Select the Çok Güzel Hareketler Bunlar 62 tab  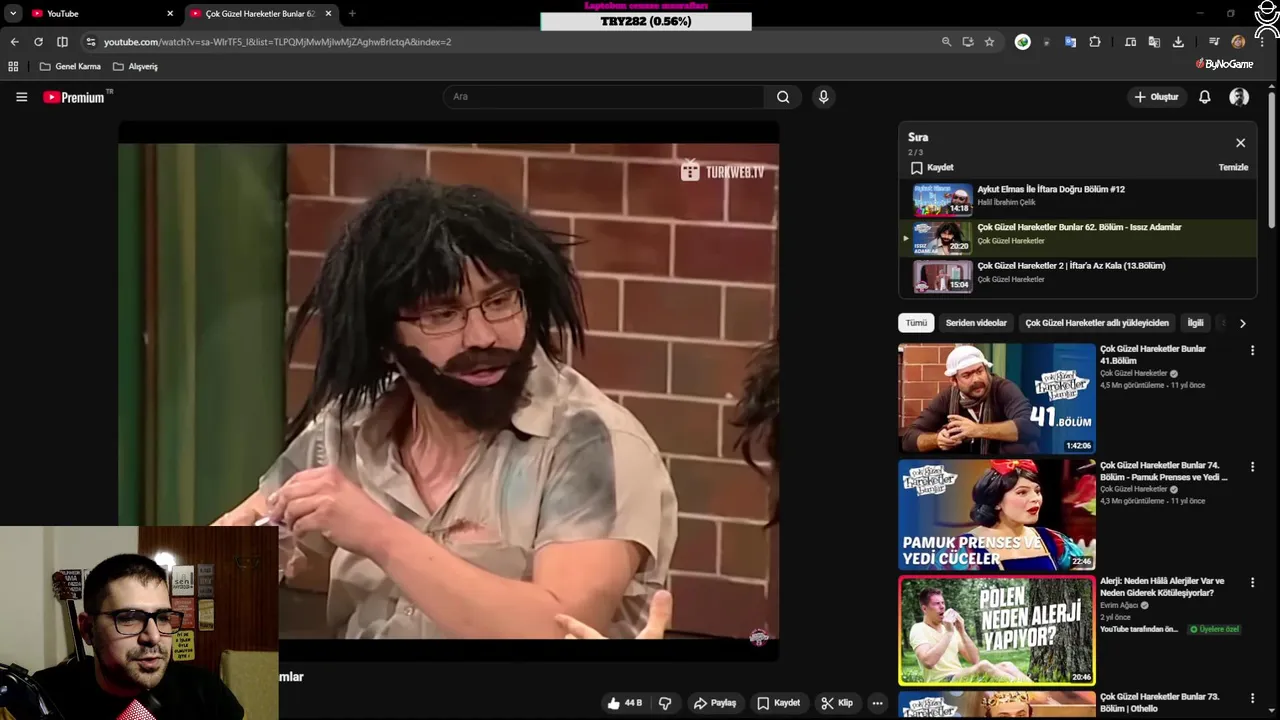[x=260, y=14]
